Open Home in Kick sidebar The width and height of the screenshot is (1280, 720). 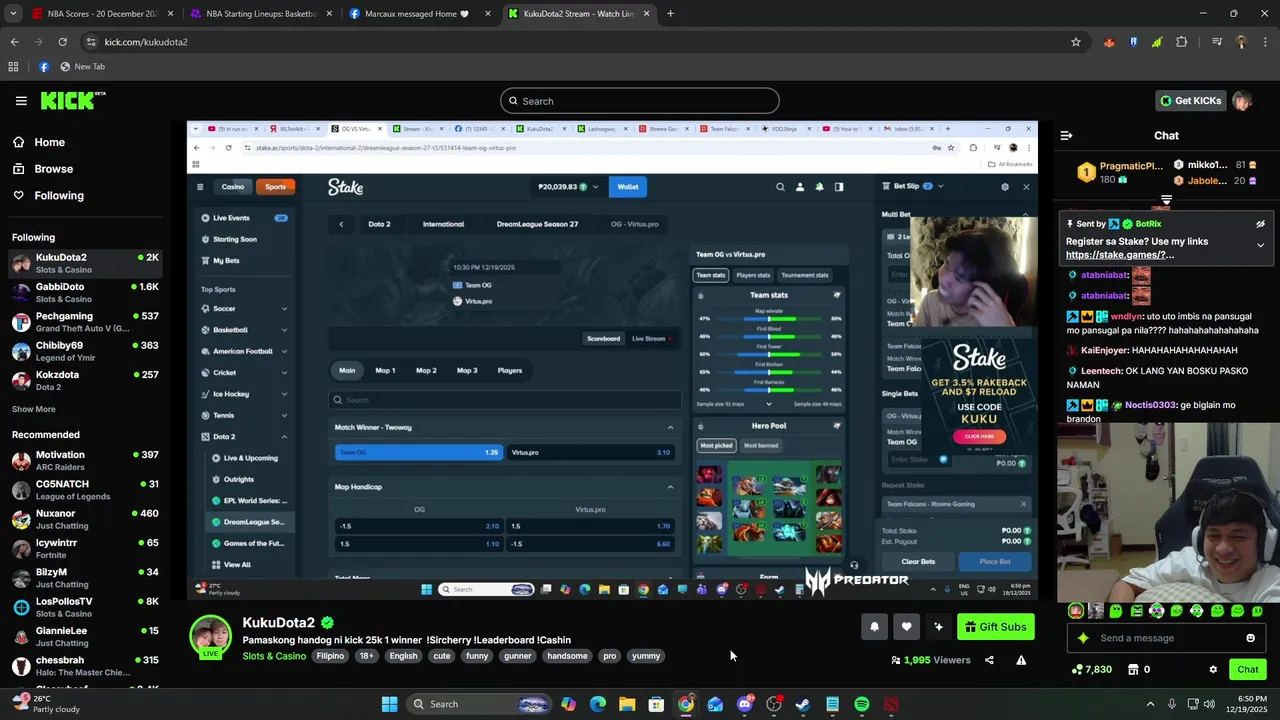[x=49, y=142]
